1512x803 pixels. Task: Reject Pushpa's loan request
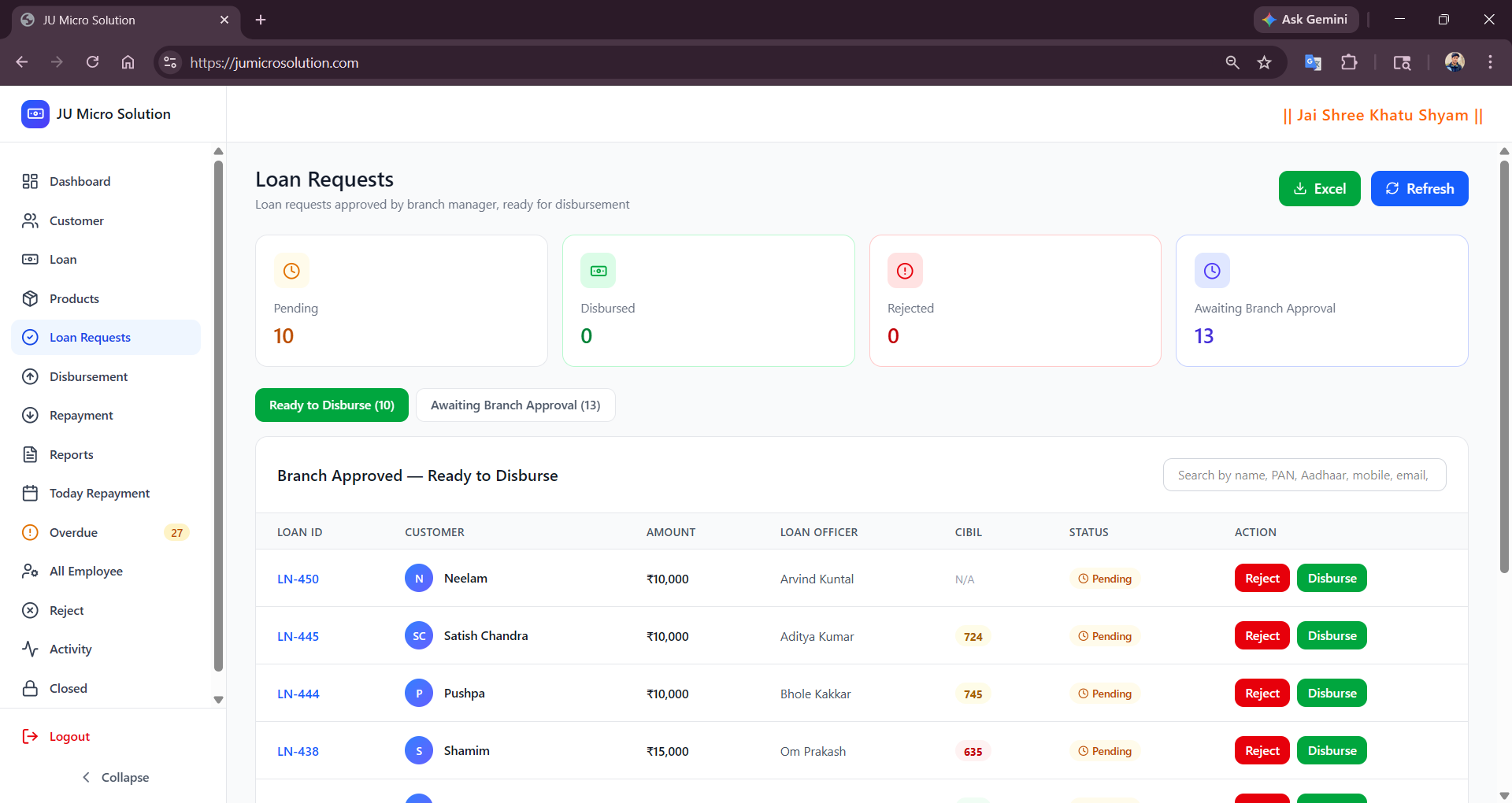click(1262, 693)
